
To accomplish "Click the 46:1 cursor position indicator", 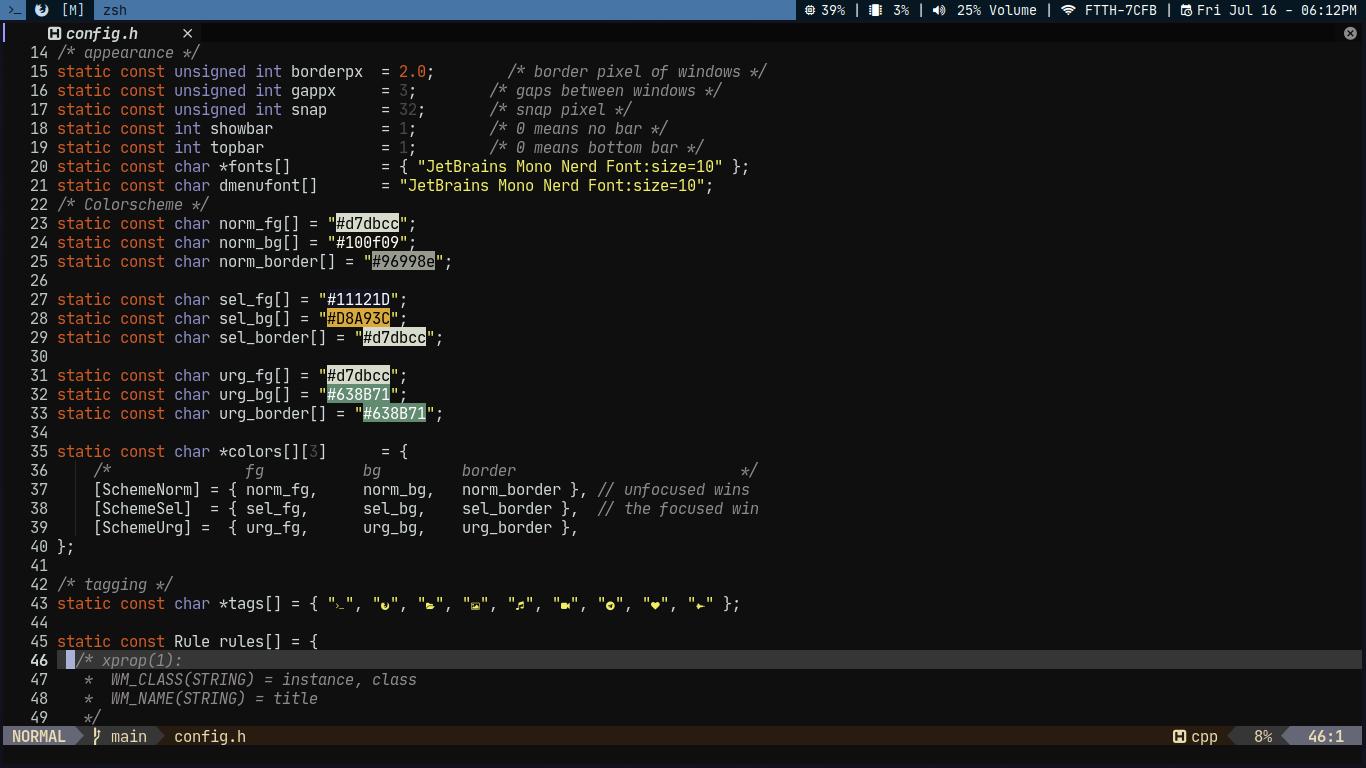I will [x=1326, y=737].
